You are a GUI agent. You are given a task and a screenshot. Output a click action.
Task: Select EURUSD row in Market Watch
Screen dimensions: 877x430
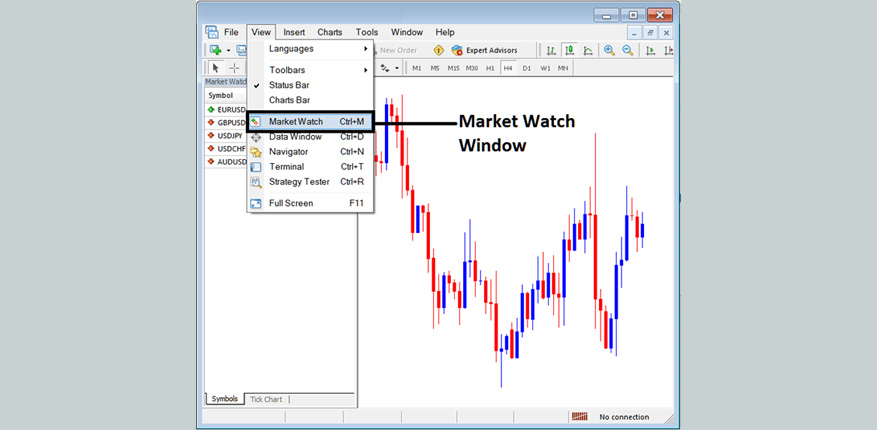232,109
